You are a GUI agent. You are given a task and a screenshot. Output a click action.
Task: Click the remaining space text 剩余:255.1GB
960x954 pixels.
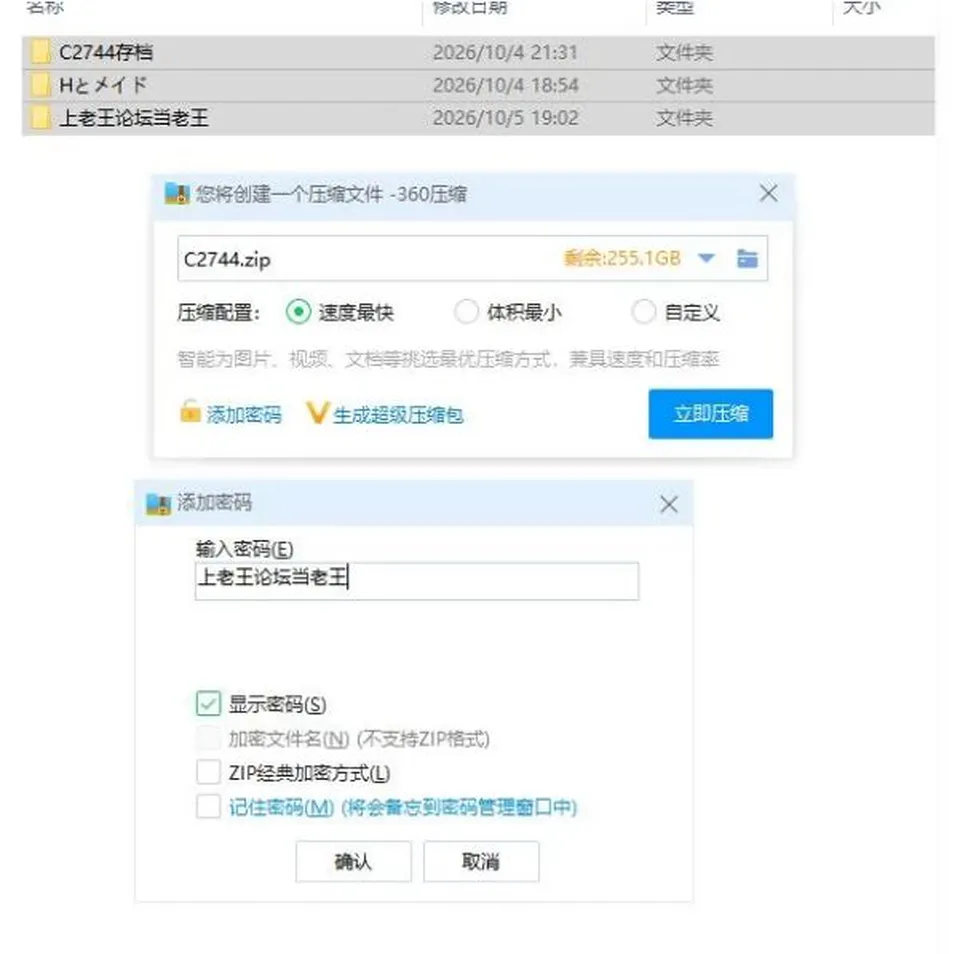(x=622, y=258)
